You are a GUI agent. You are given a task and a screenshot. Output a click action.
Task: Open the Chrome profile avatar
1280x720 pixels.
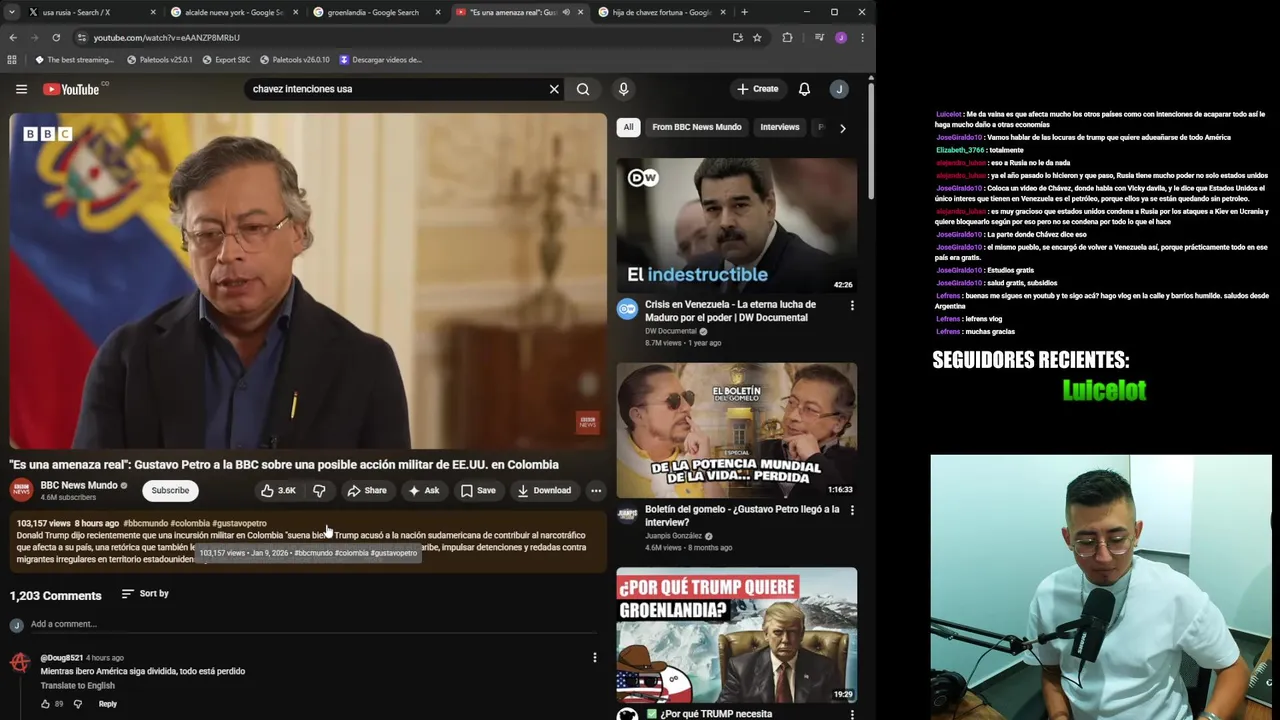tap(841, 37)
